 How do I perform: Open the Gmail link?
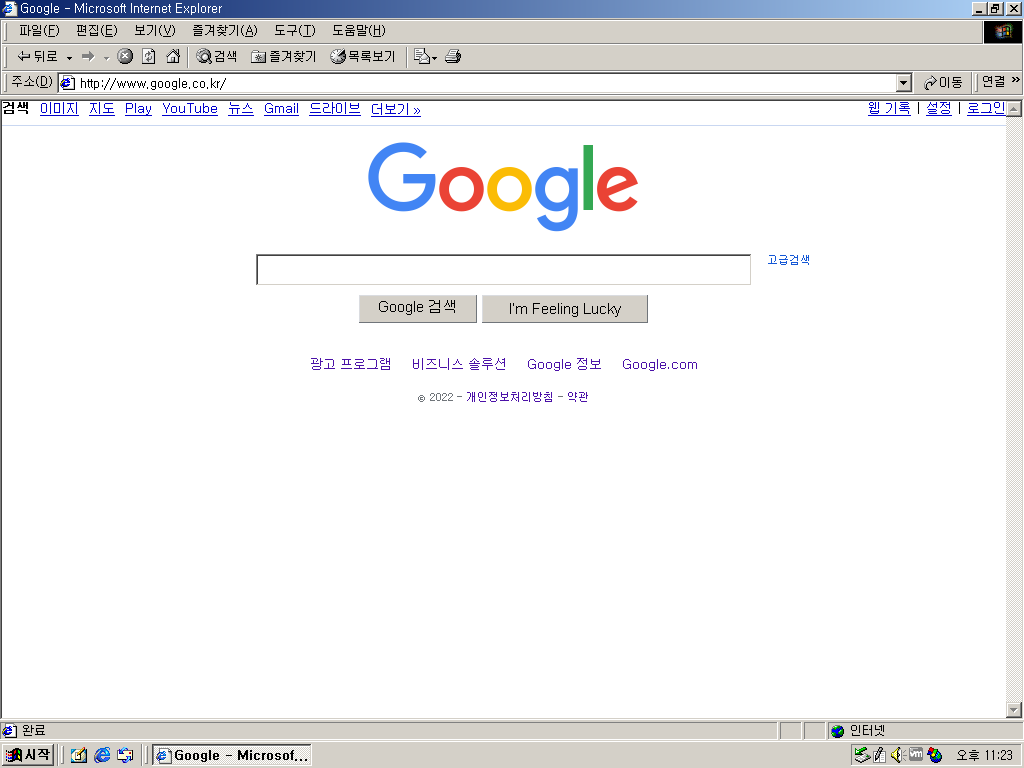(x=281, y=108)
